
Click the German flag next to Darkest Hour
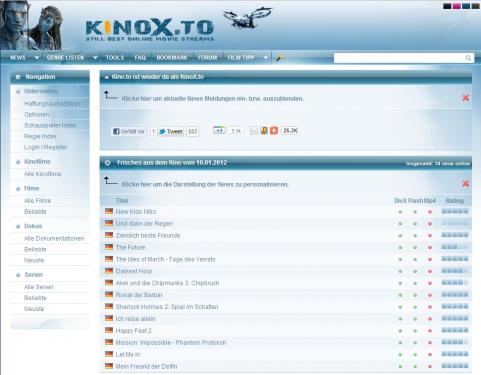(x=109, y=271)
